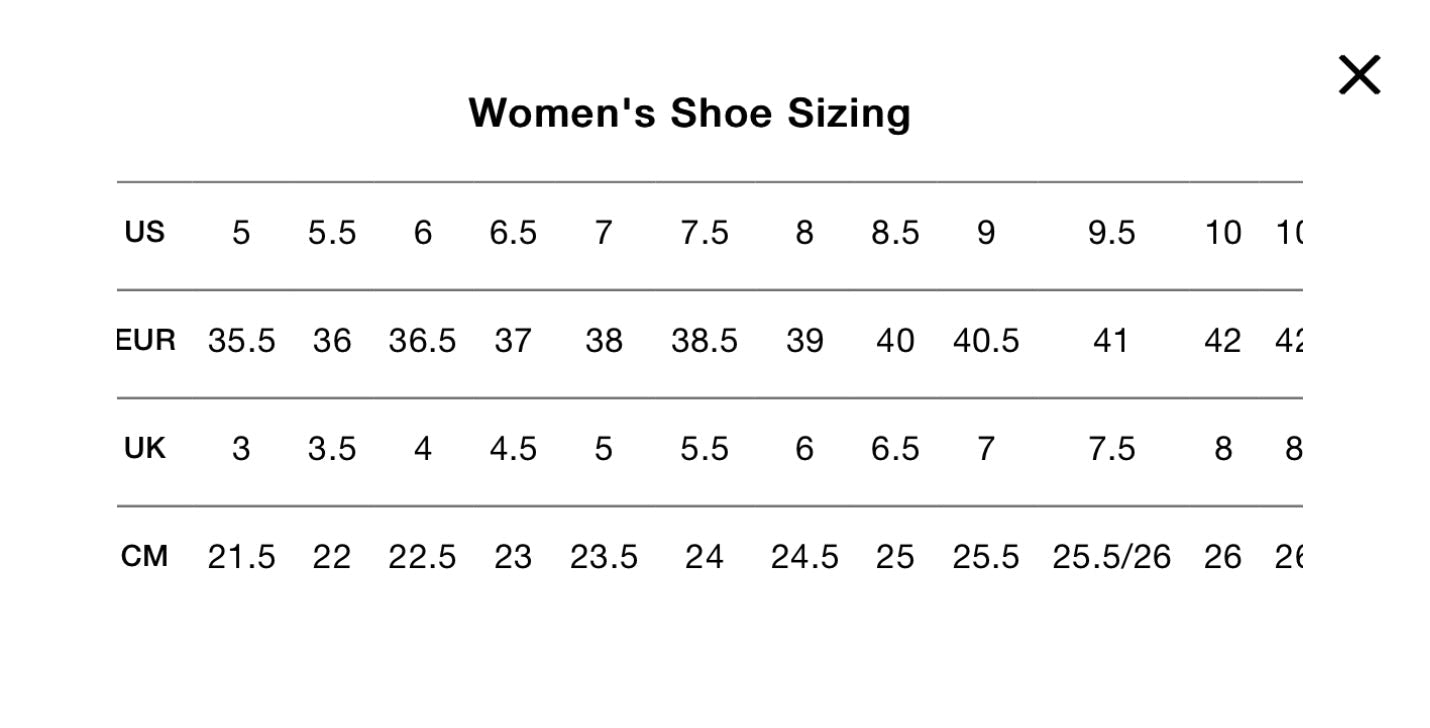Select EUR size 35.5
The height and width of the screenshot is (728, 1430).
click(x=241, y=340)
